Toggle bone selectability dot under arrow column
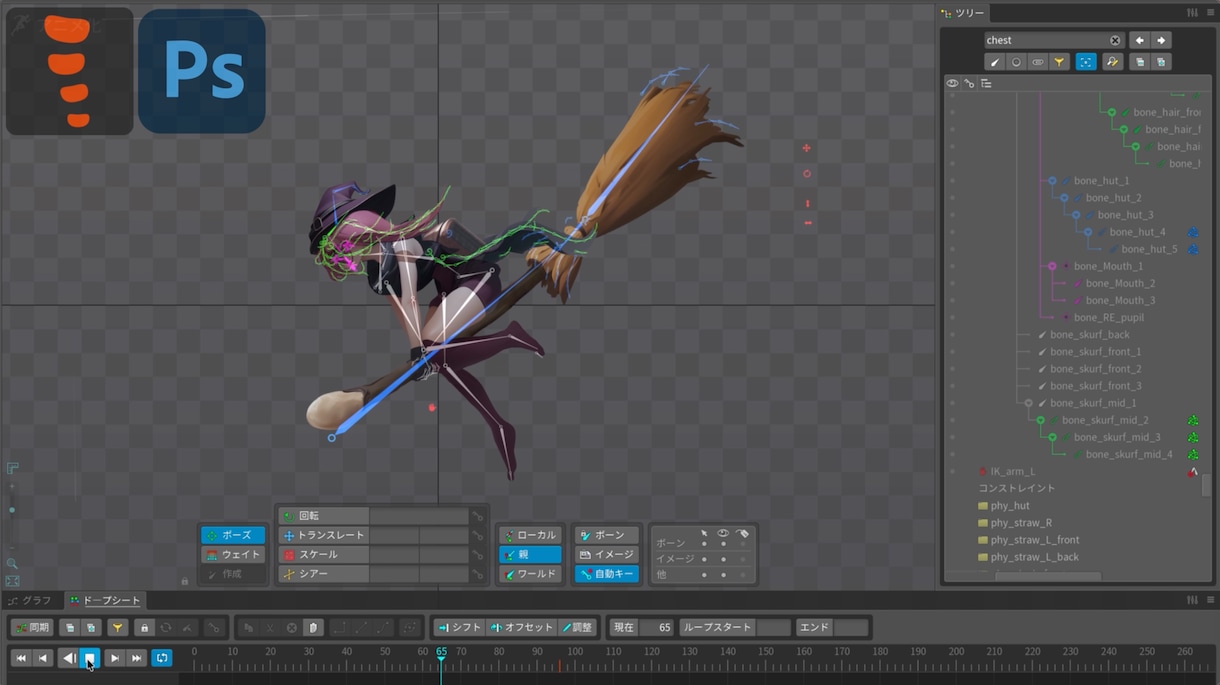 click(704, 544)
